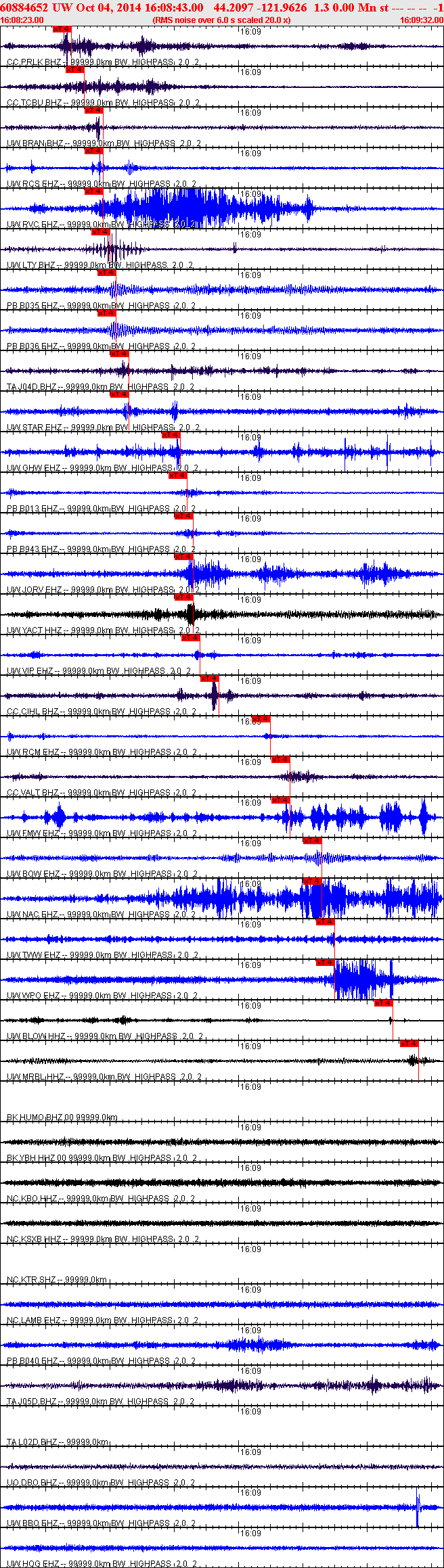Click the pick flag on TA.J04D trace

(119, 354)
